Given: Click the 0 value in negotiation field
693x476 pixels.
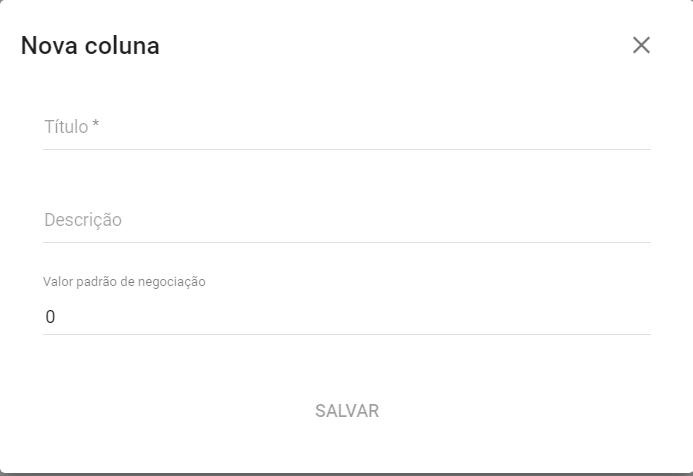Looking at the screenshot, I should coord(50,317).
